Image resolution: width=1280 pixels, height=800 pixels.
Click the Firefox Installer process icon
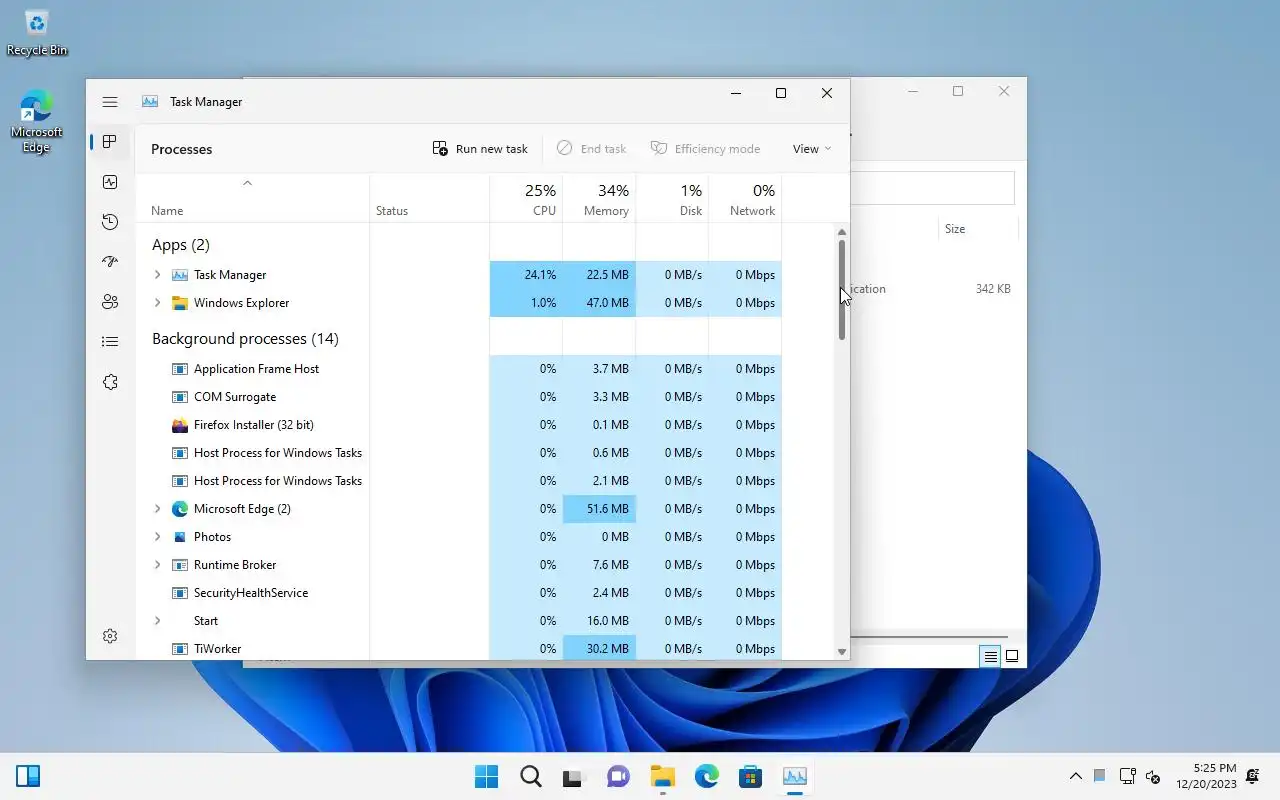click(x=180, y=425)
